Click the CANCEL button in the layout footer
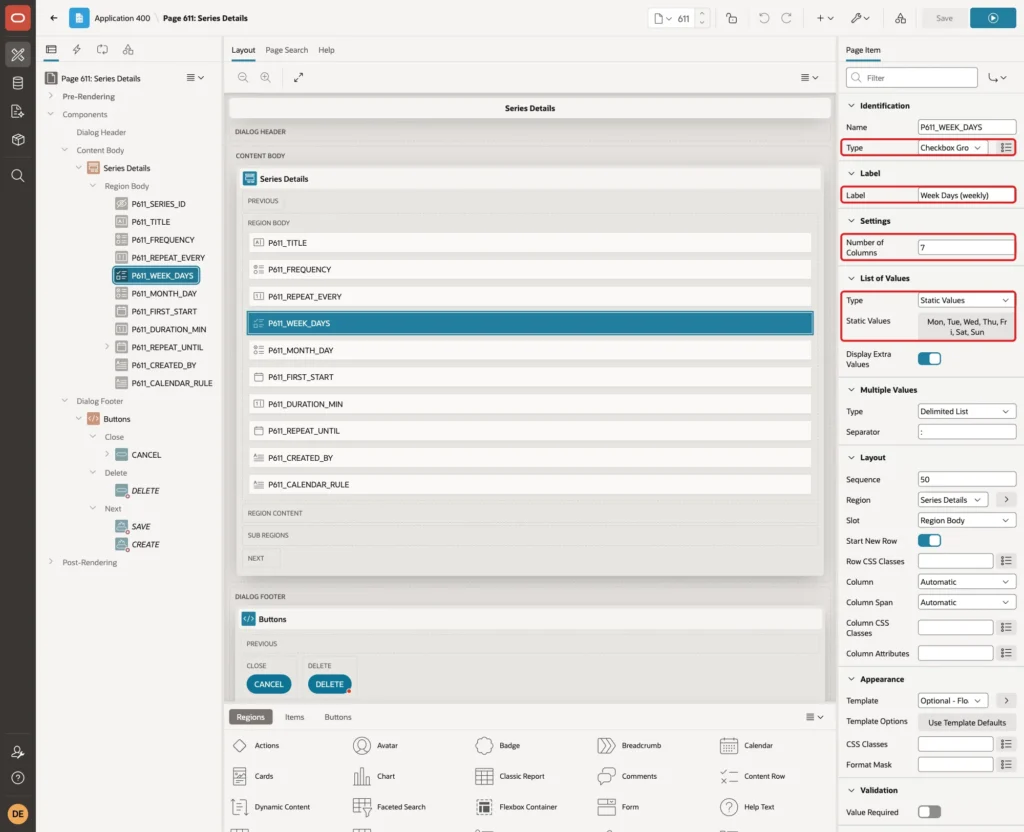Viewport: 1024px width, 832px height. (268, 684)
